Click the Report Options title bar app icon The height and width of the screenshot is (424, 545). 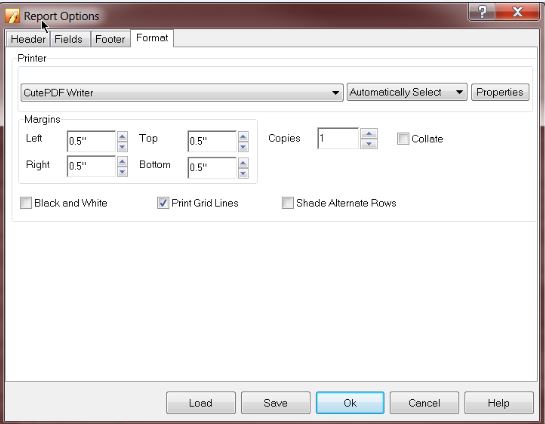coord(13,16)
